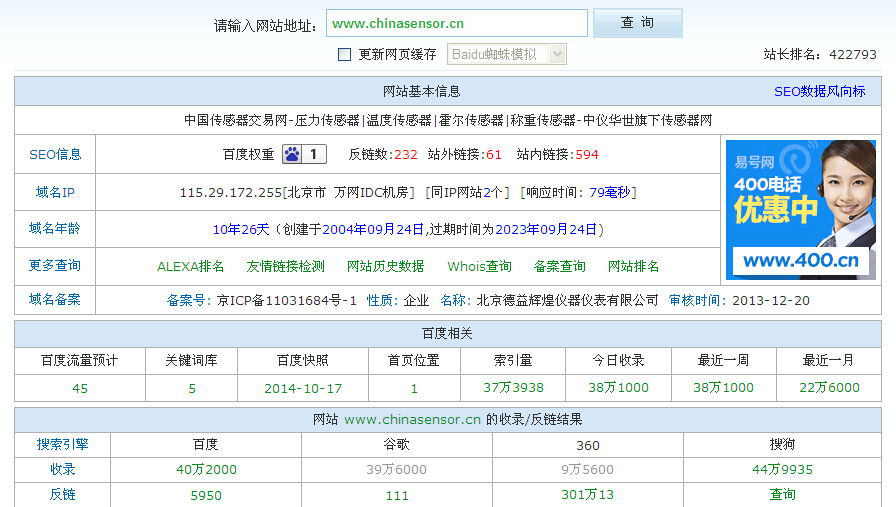Open www.chinasensor.cn link in results header

(412, 420)
